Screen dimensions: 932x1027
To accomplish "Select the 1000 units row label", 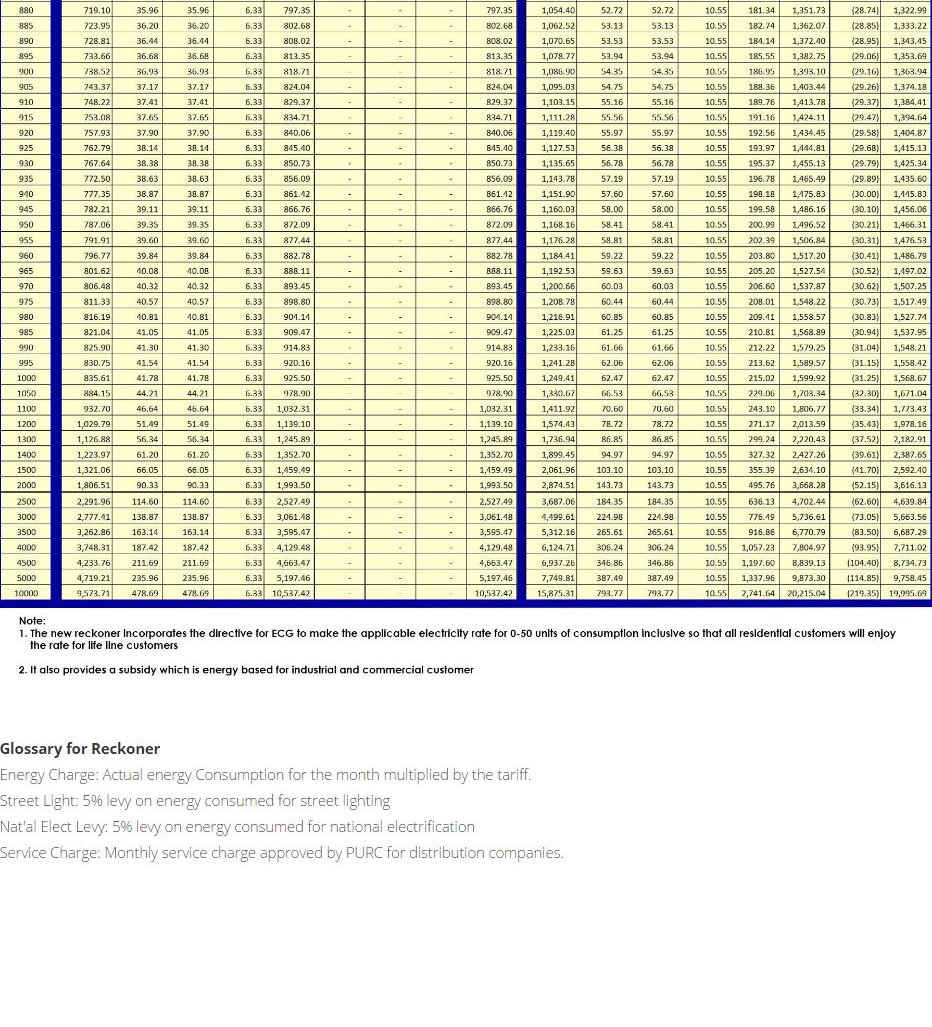I will click(27, 379).
